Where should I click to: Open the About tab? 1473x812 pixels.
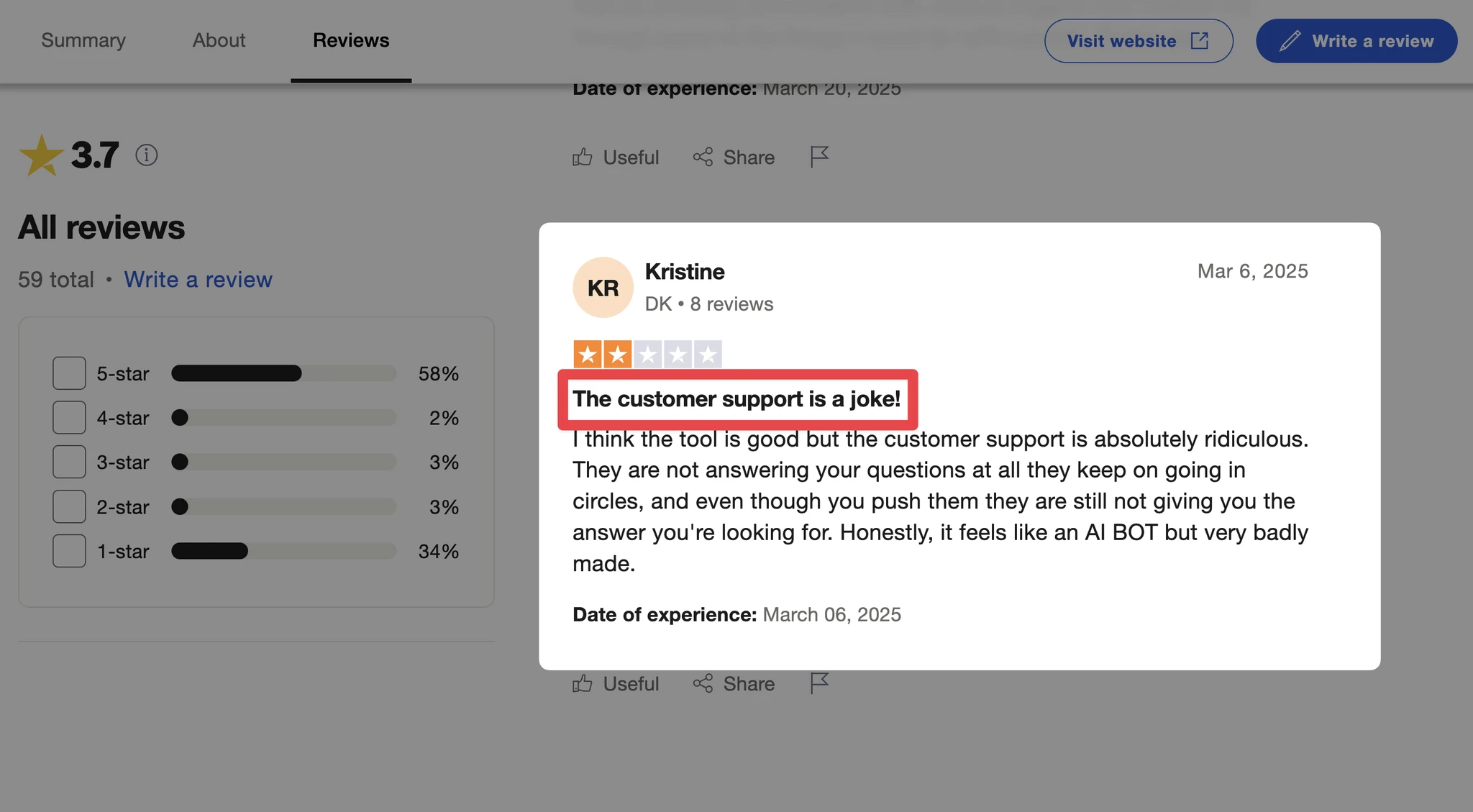[219, 40]
